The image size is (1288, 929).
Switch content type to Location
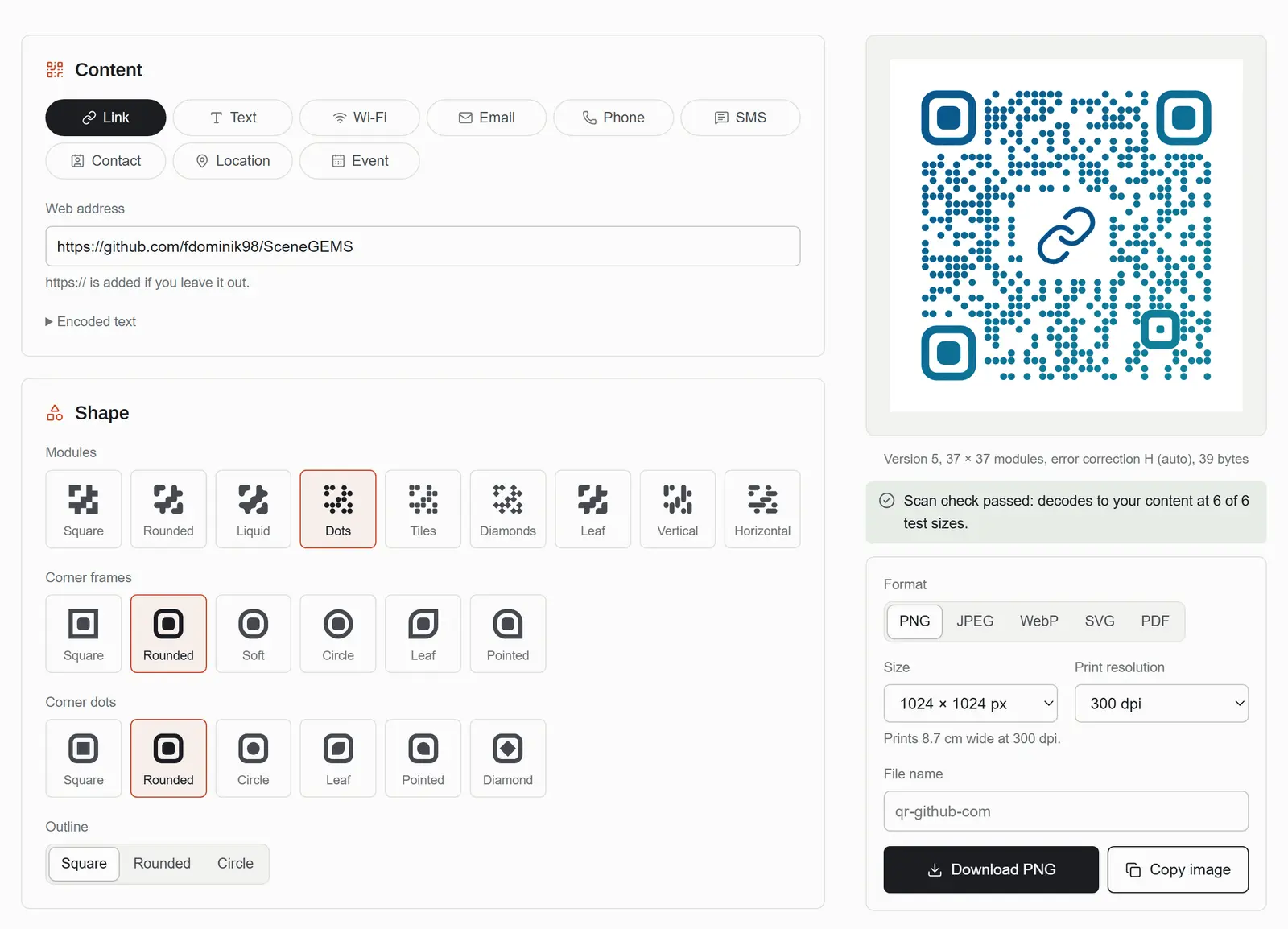tap(233, 161)
